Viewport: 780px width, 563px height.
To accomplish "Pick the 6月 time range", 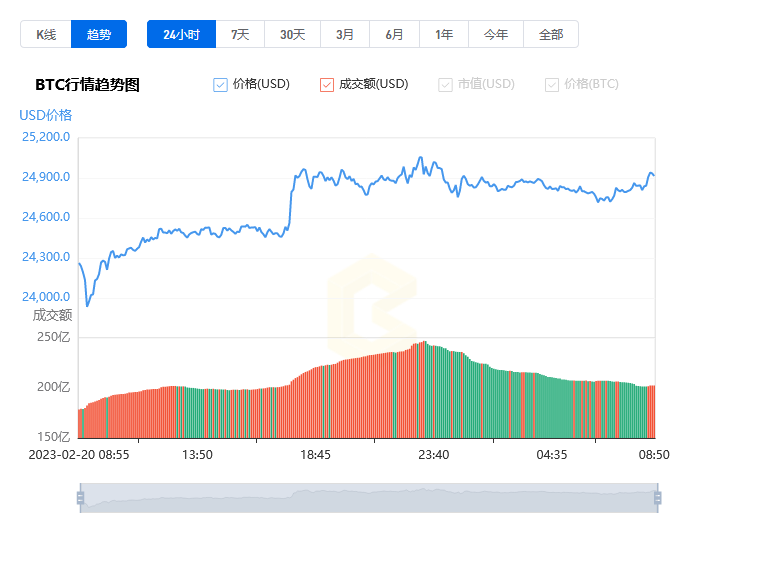I will [x=394, y=34].
